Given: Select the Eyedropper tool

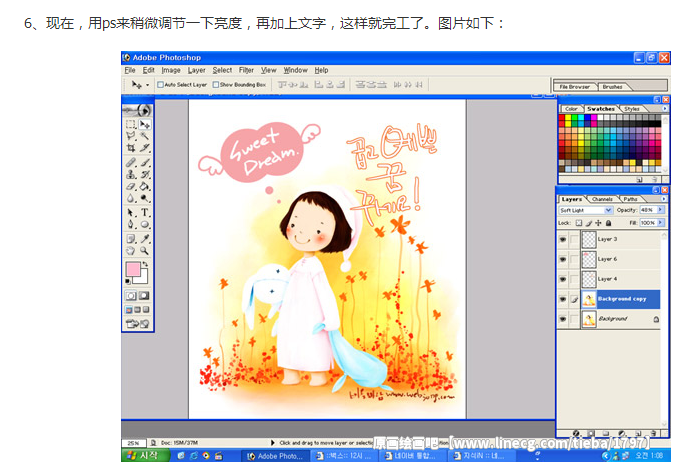Looking at the screenshot, I should [145, 238].
